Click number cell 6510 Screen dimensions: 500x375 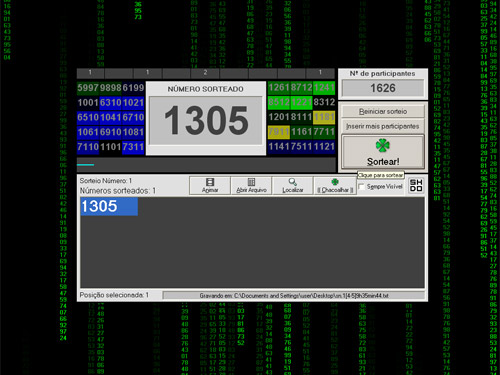88,117
